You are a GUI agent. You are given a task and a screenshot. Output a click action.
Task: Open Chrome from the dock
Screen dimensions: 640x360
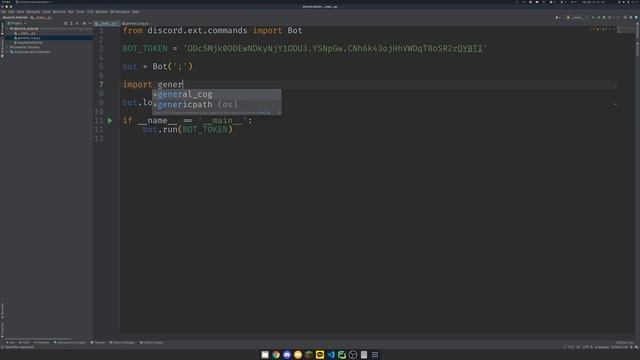pyautogui.click(x=276, y=355)
